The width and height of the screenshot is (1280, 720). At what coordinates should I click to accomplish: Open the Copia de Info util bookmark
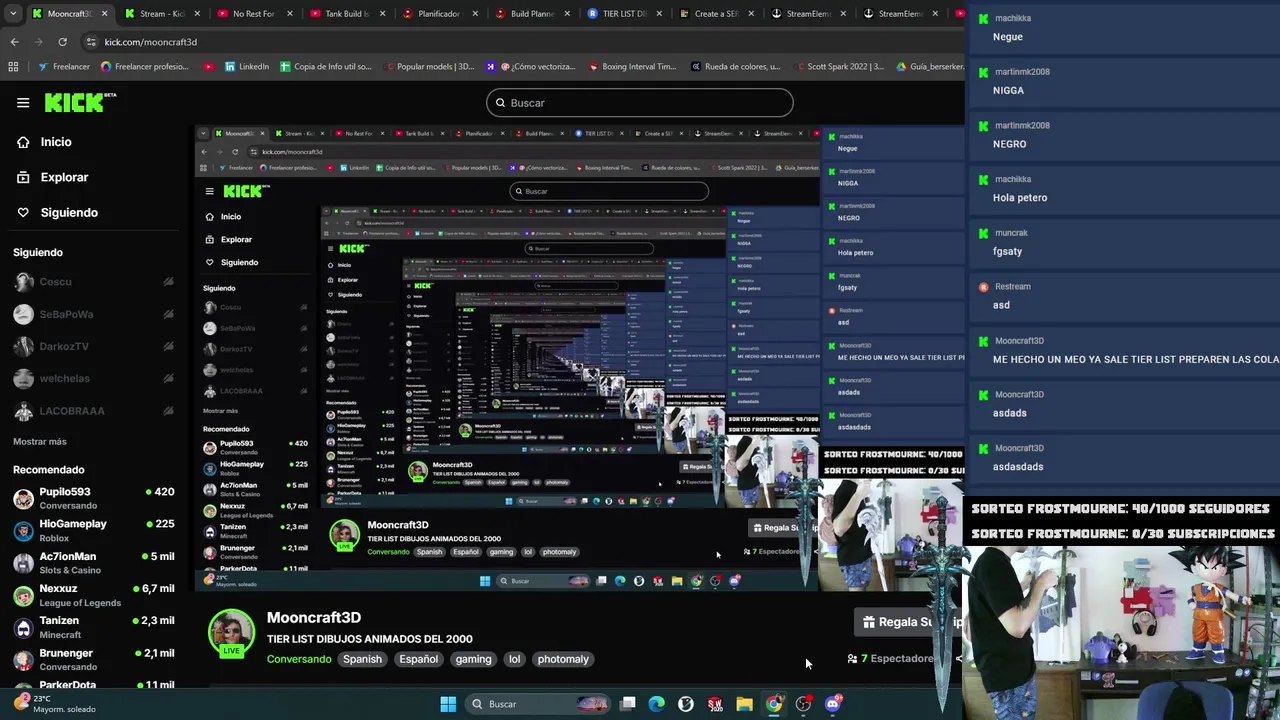(x=326, y=67)
